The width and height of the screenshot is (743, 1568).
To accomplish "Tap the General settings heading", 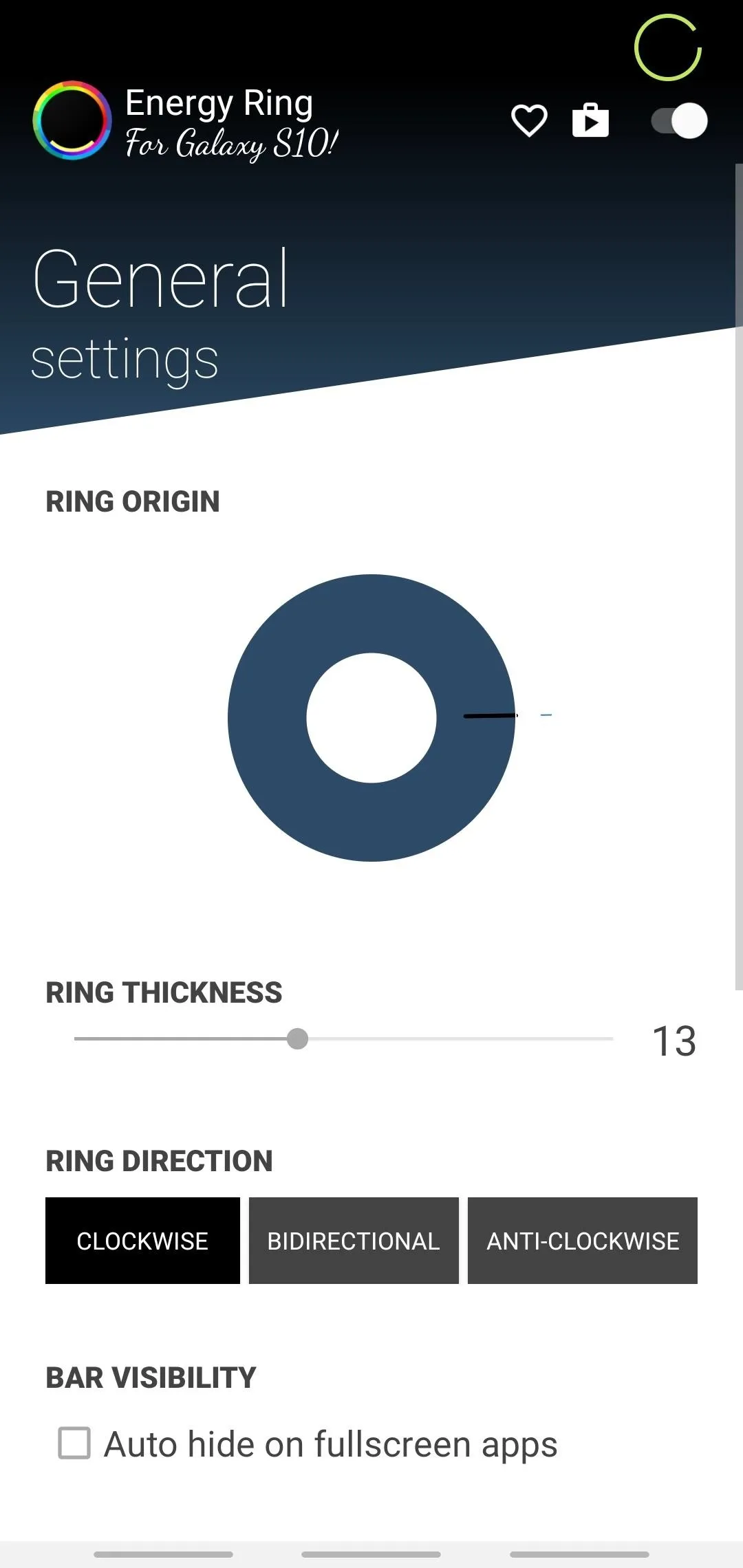I will point(160,315).
